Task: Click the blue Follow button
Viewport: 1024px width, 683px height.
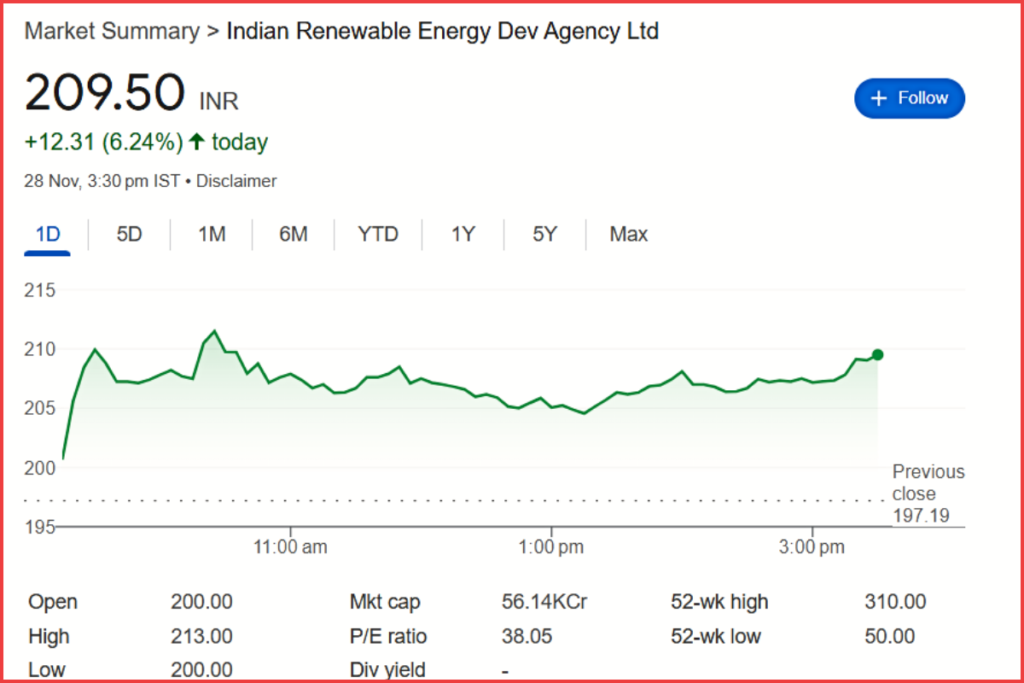Action: 909,99
